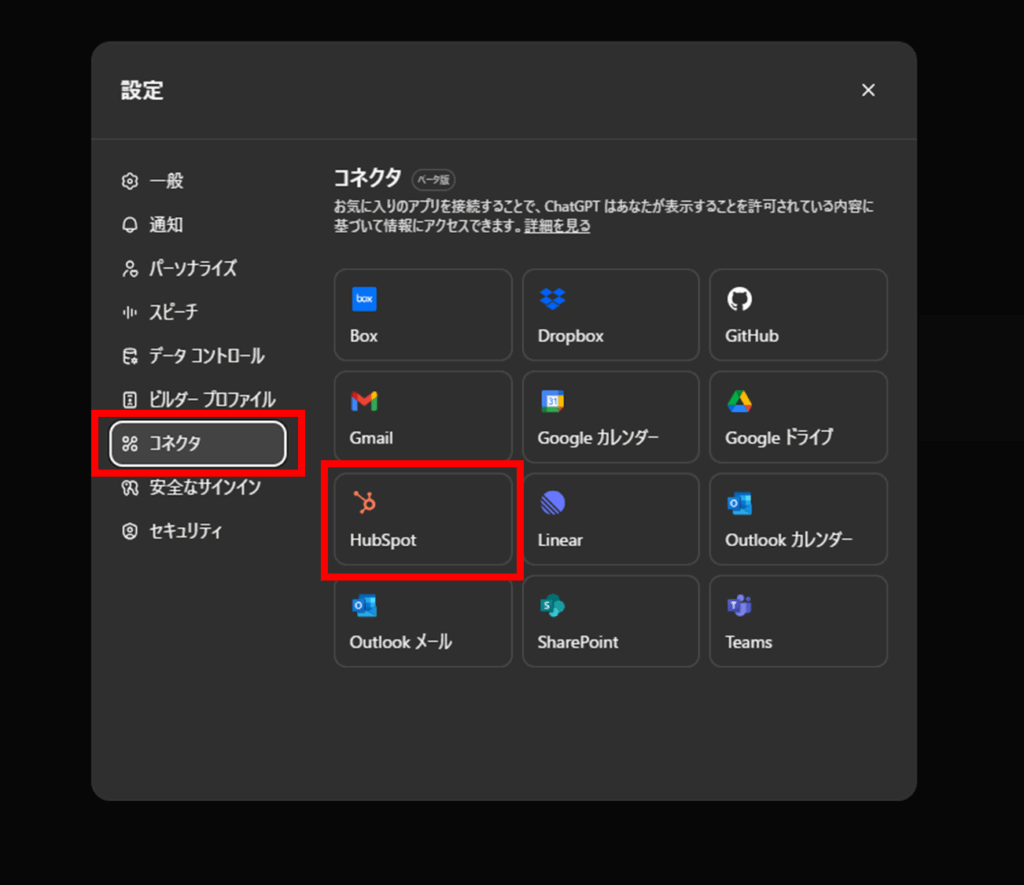Select the コネクタ tab
Viewport: 1024px width, 885px height.
(x=198, y=443)
